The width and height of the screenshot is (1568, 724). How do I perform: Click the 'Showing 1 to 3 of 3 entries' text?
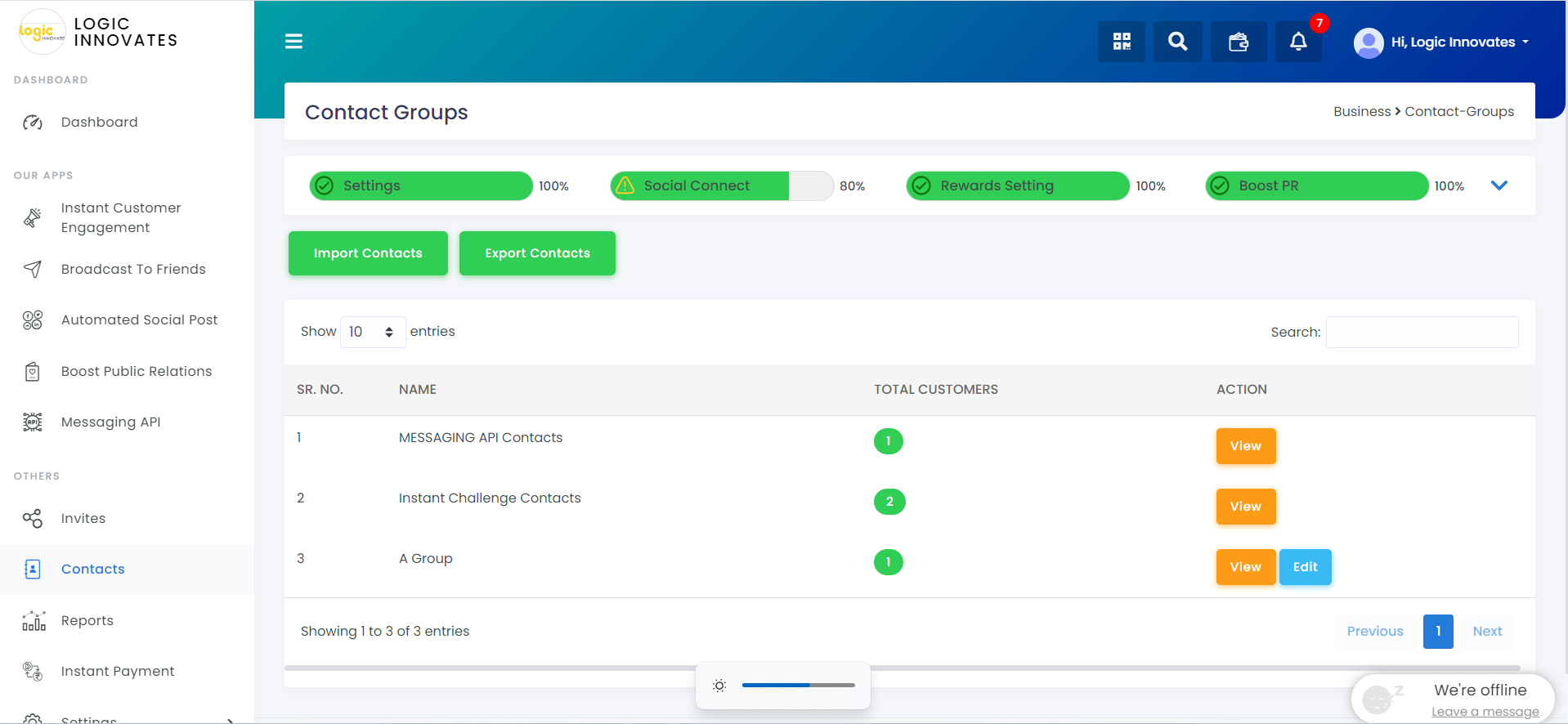385,632
